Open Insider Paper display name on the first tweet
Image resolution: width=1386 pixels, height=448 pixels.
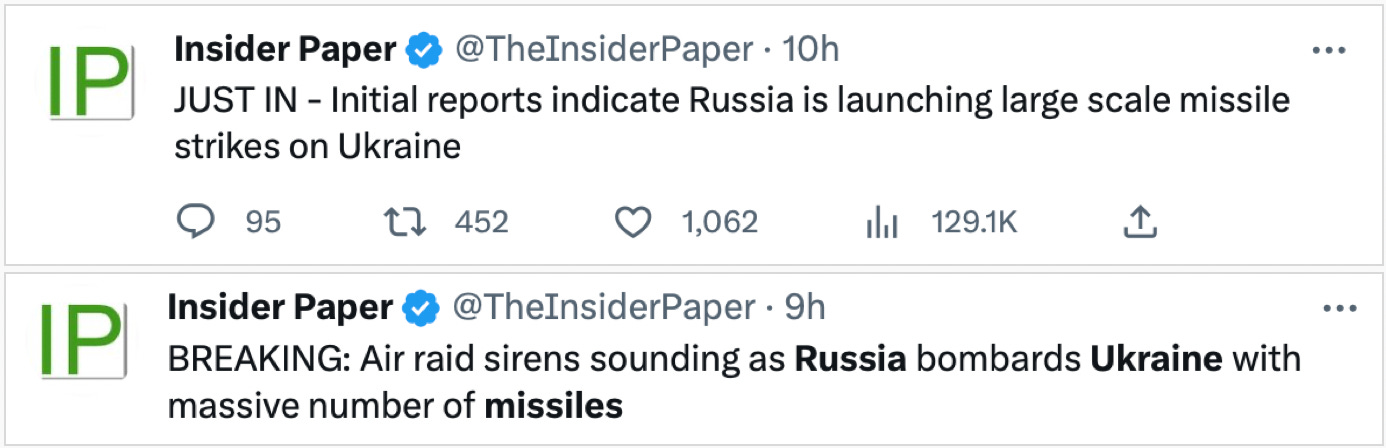(x=284, y=49)
